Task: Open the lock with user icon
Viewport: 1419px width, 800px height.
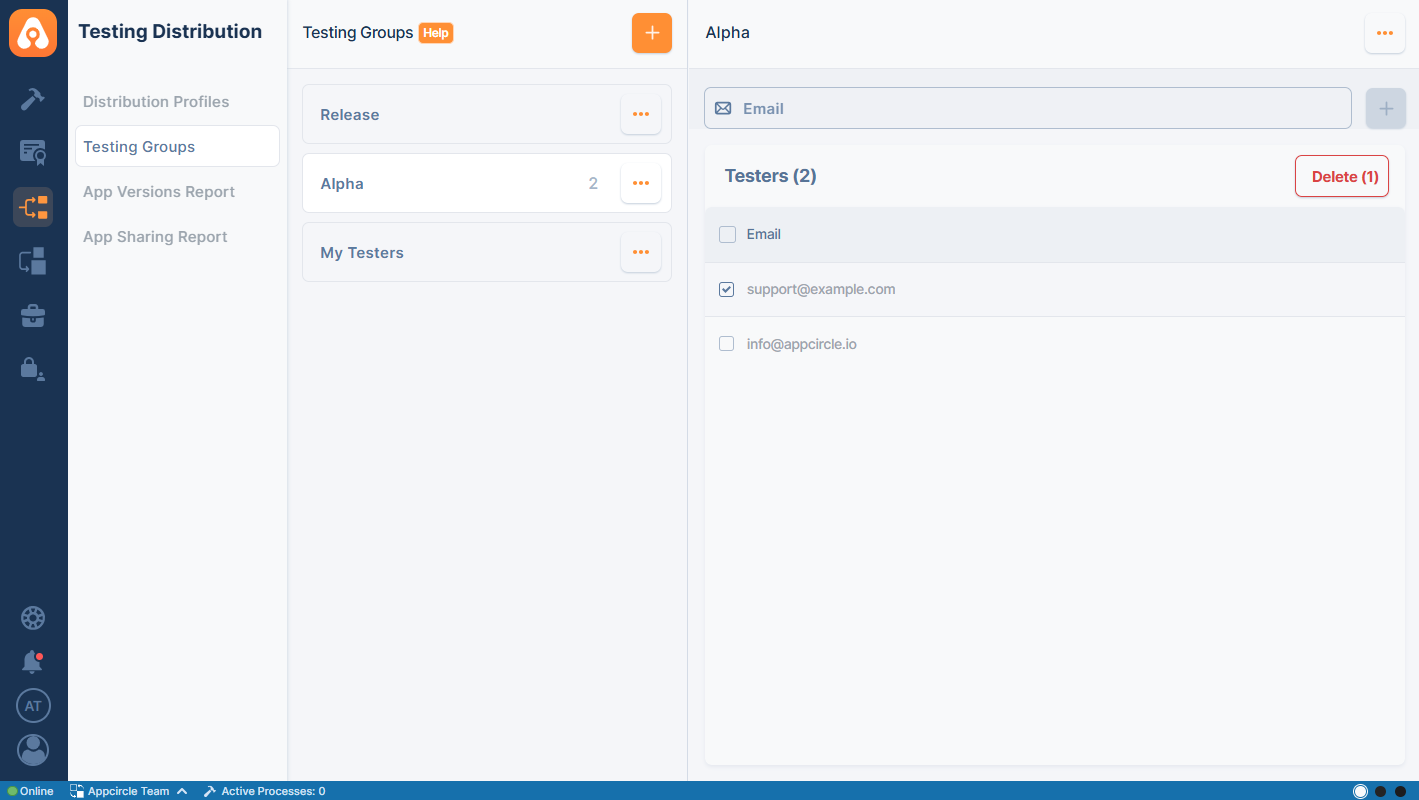Action: click(x=33, y=369)
